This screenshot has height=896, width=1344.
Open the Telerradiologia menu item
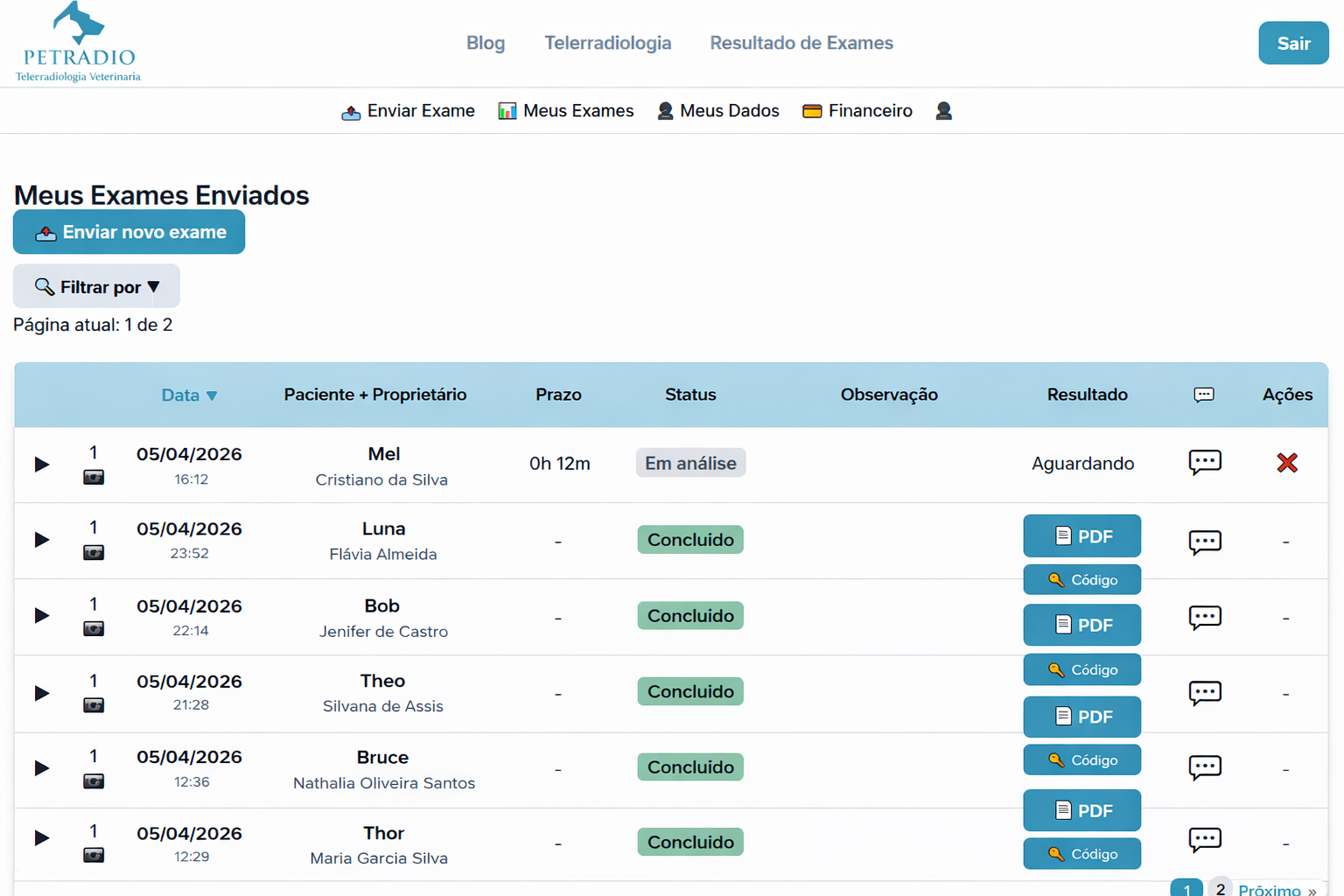pyautogui.click(x=607, y=43)
